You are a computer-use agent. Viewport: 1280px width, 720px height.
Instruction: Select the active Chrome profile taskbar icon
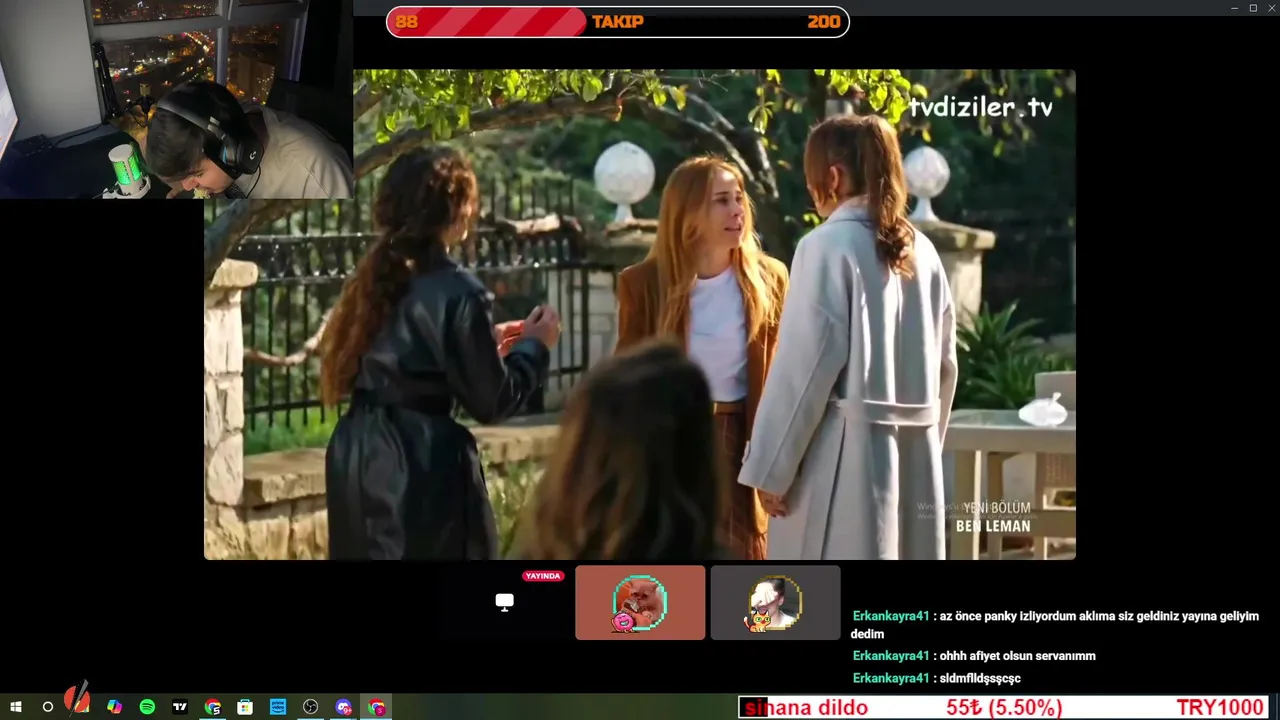pos(377,707)
